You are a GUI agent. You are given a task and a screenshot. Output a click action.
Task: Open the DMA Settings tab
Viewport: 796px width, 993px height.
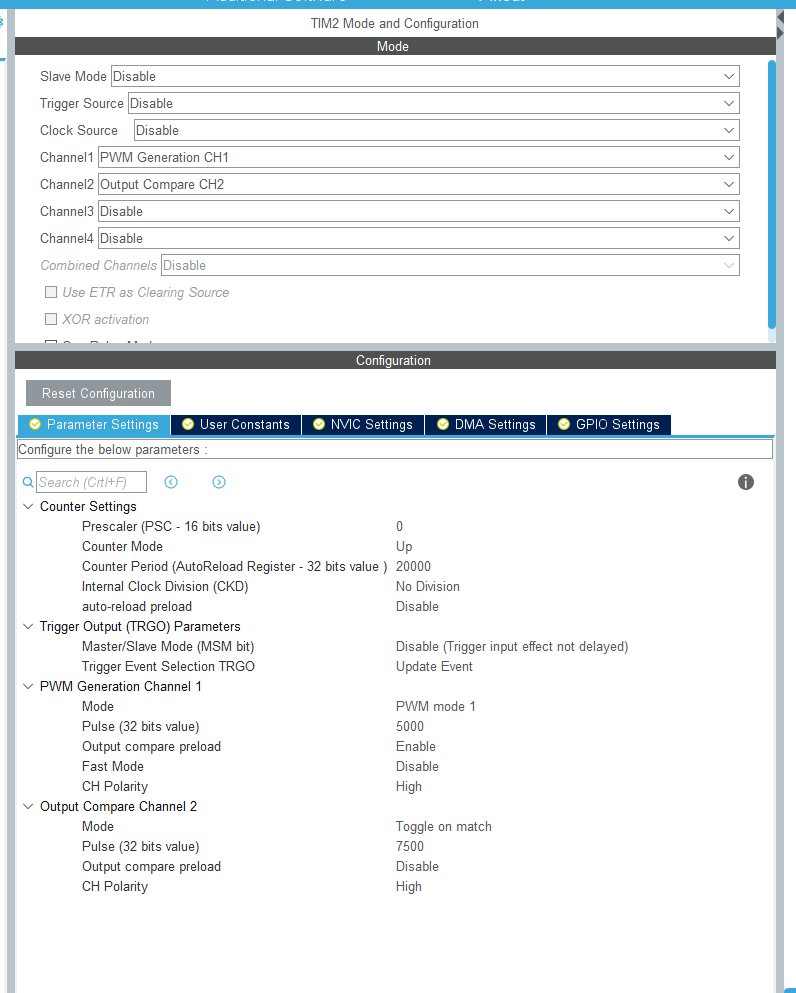(x=486, y=424)
